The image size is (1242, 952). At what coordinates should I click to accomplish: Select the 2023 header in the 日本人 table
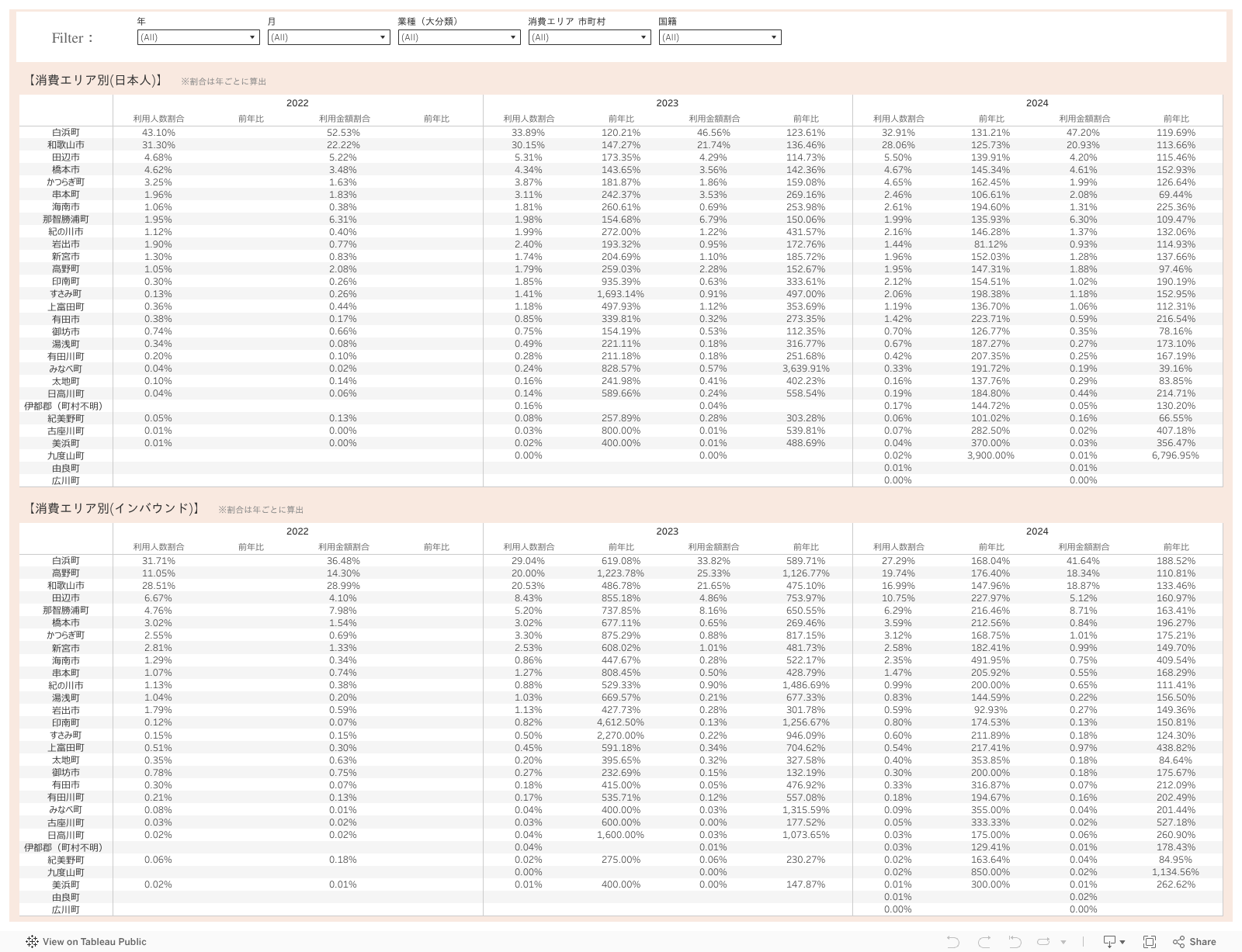click(668, 103)
